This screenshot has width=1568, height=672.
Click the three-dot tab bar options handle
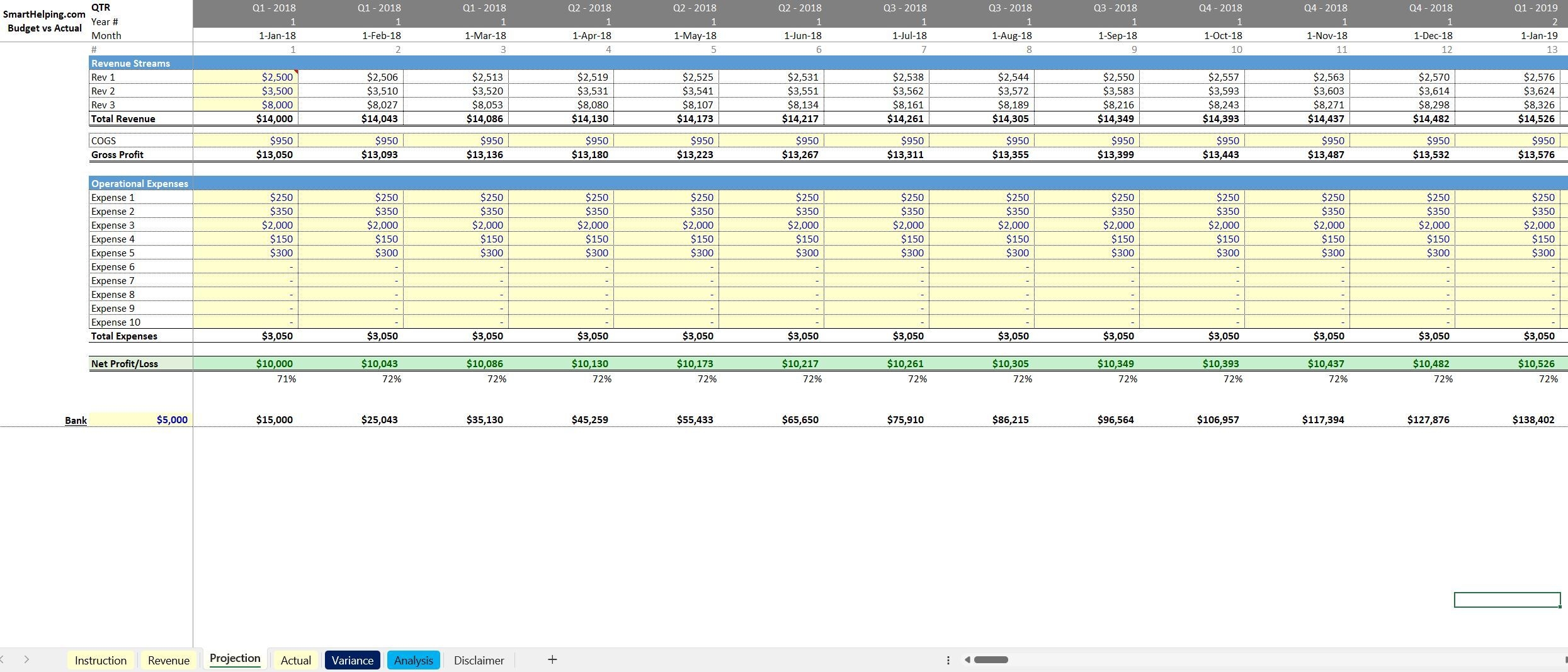[948, 660]
